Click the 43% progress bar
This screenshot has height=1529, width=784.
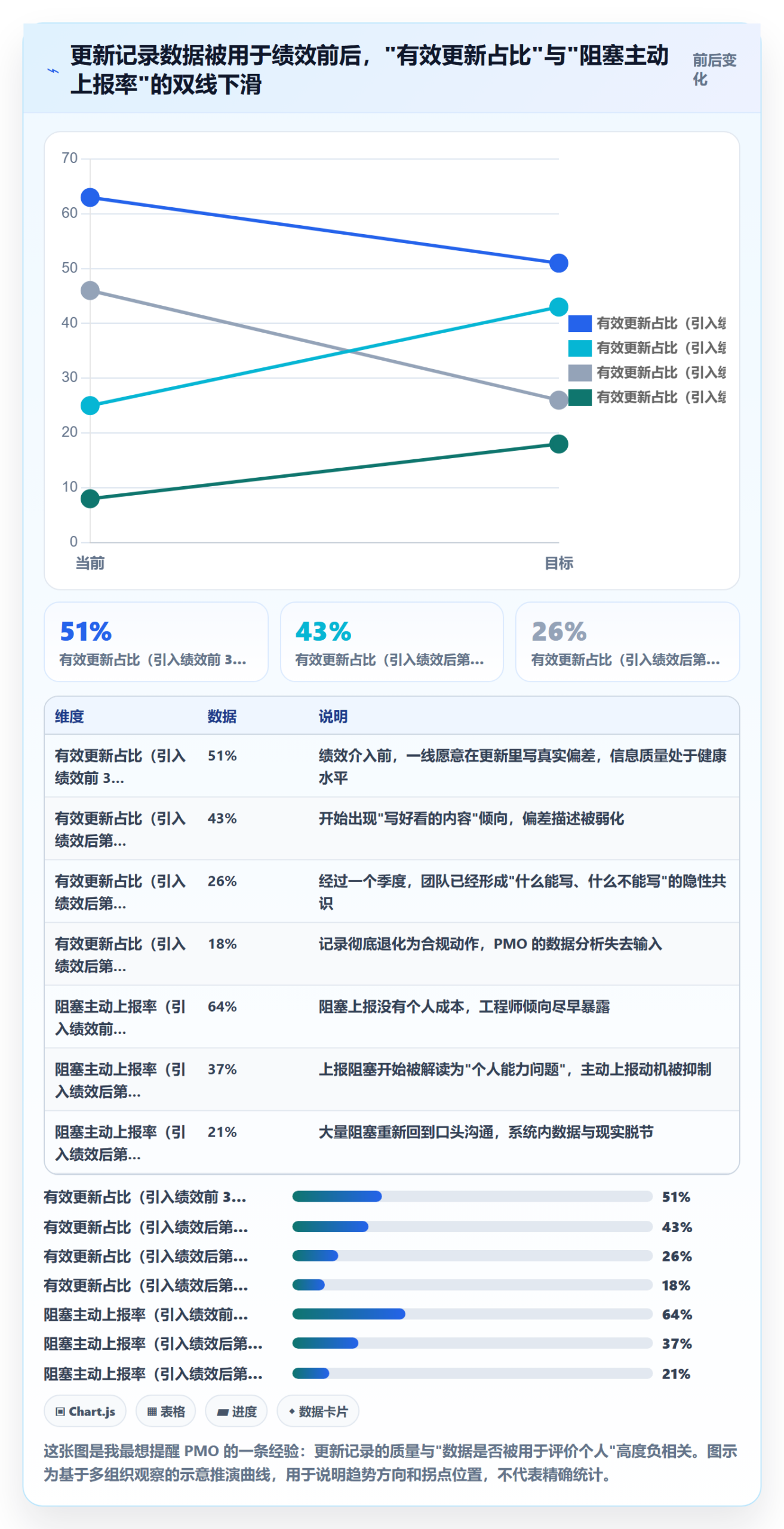(x=472, y=1226)
